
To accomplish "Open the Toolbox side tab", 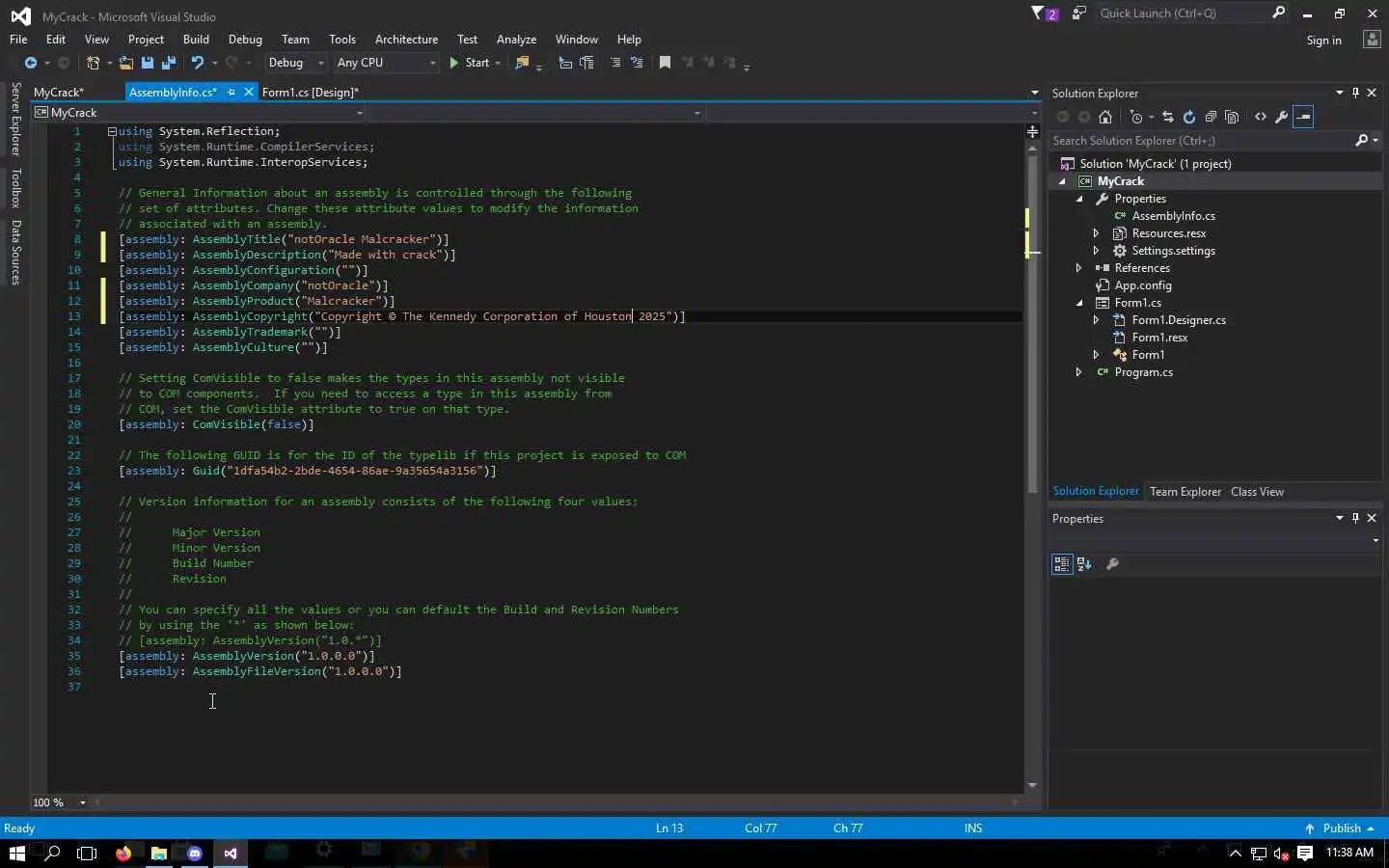I will [x=15, y=188].
